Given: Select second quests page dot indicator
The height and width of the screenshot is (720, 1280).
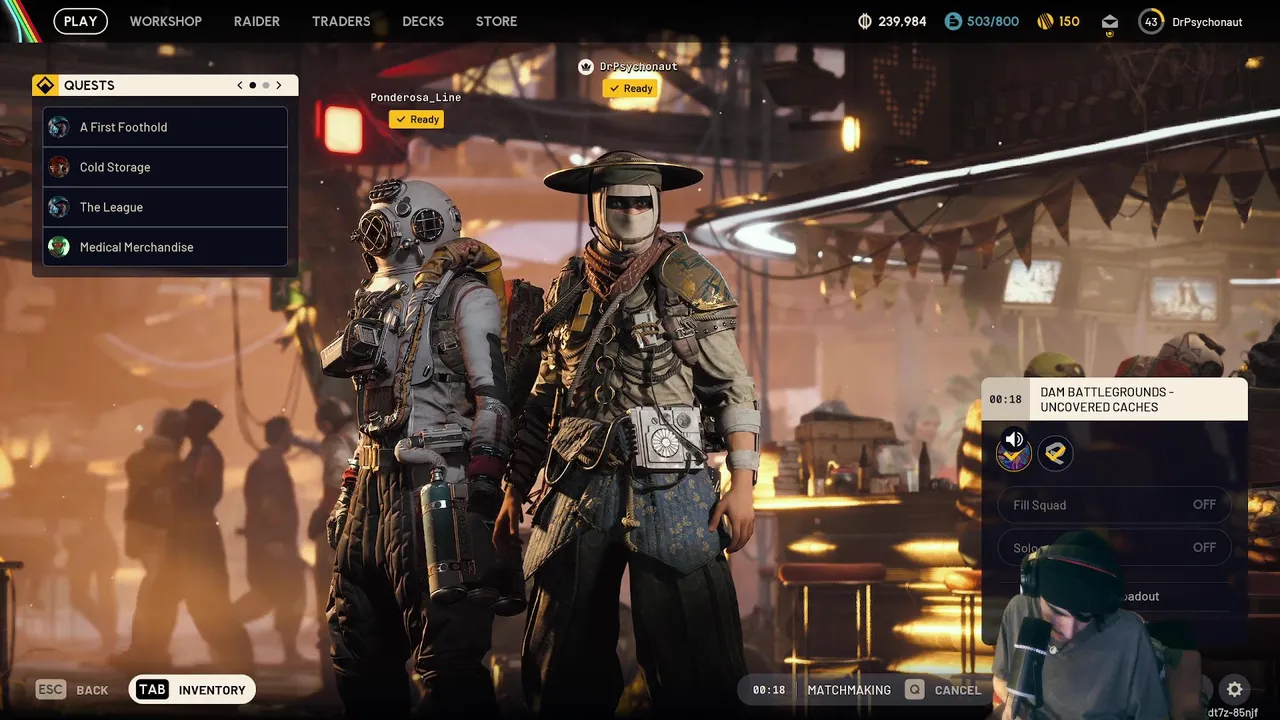Looking at the screenshot, I should (265, 86).
